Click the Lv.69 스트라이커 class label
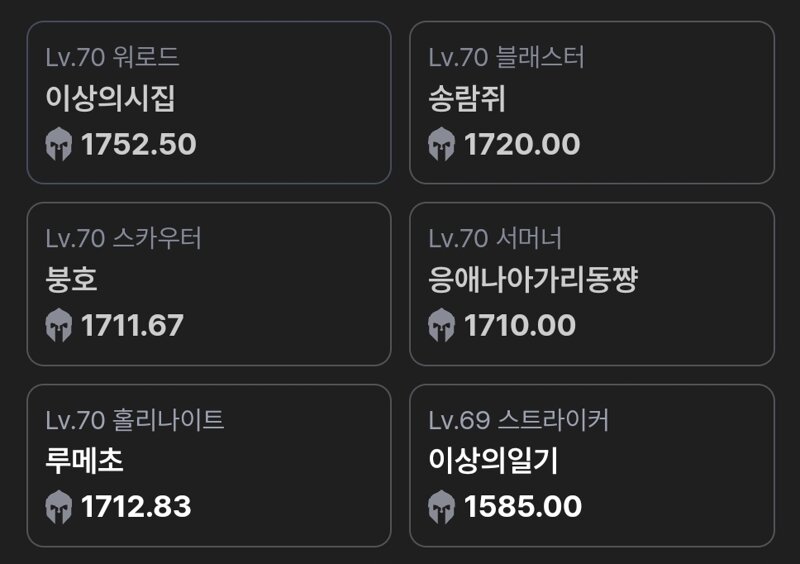 [518, 420]
